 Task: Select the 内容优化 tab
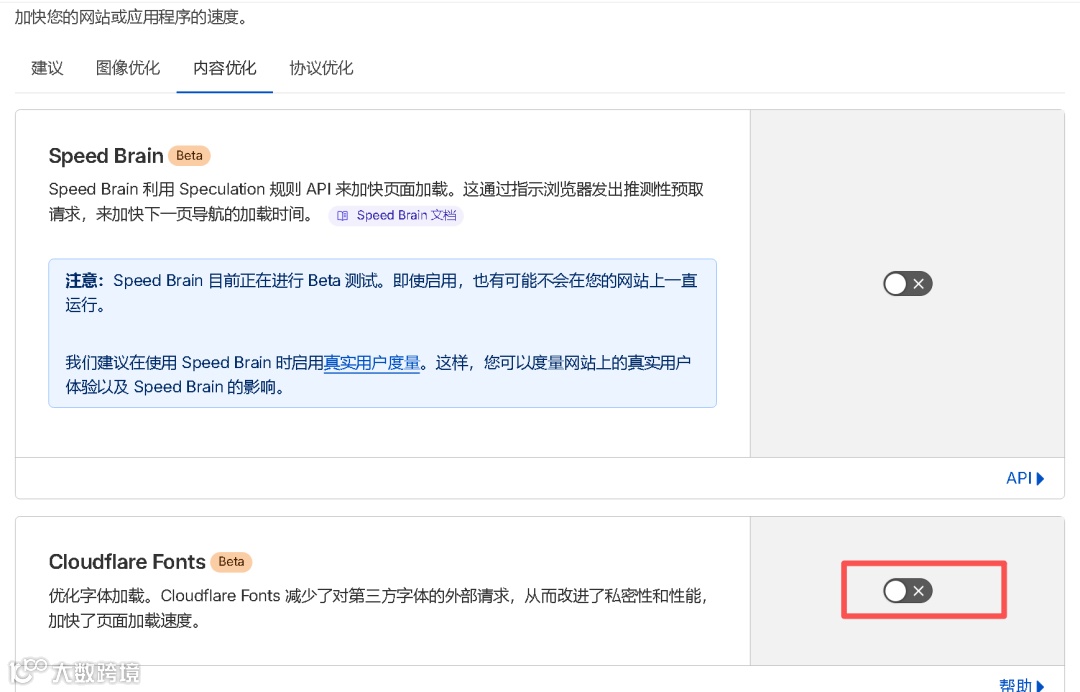[225, 67]
